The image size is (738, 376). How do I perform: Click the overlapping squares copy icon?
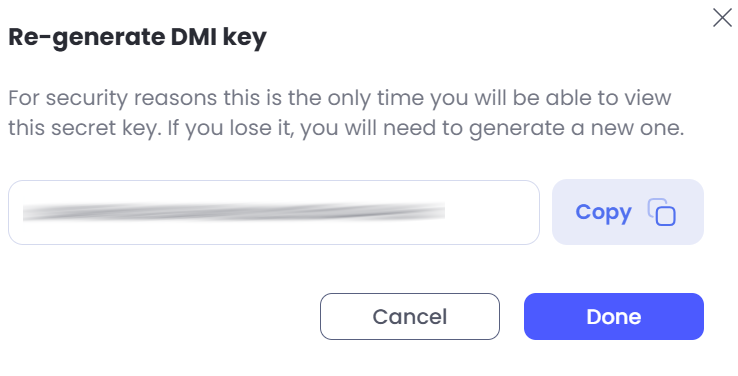pos(661,212)
